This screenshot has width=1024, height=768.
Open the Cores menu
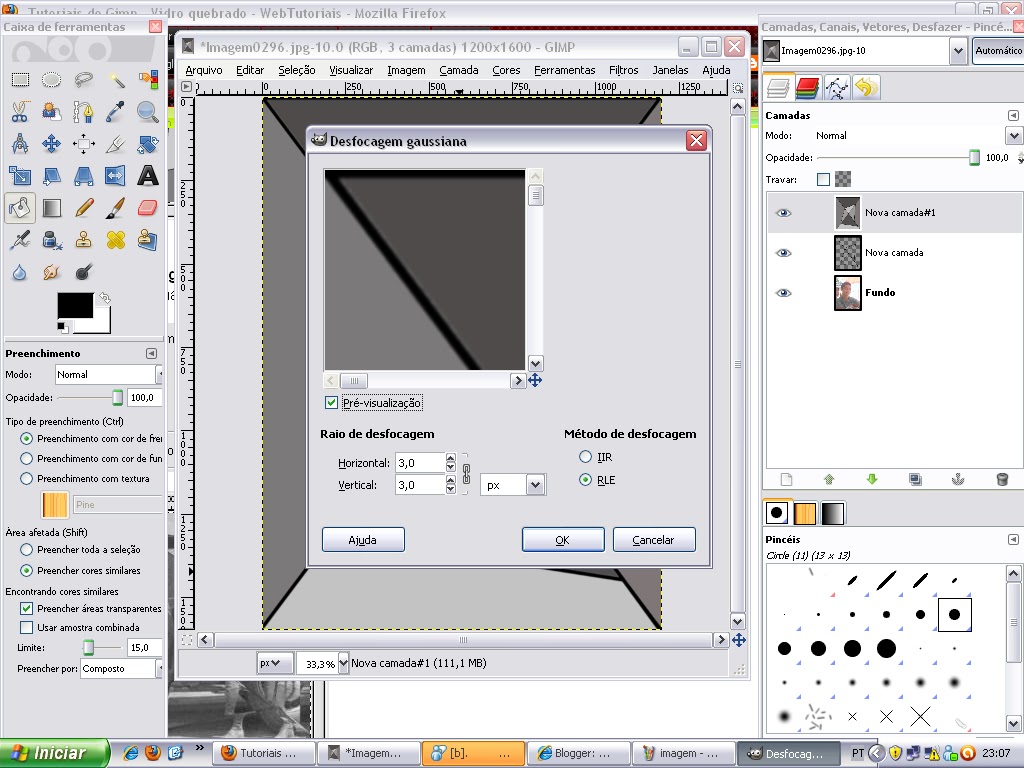[506, 70]
